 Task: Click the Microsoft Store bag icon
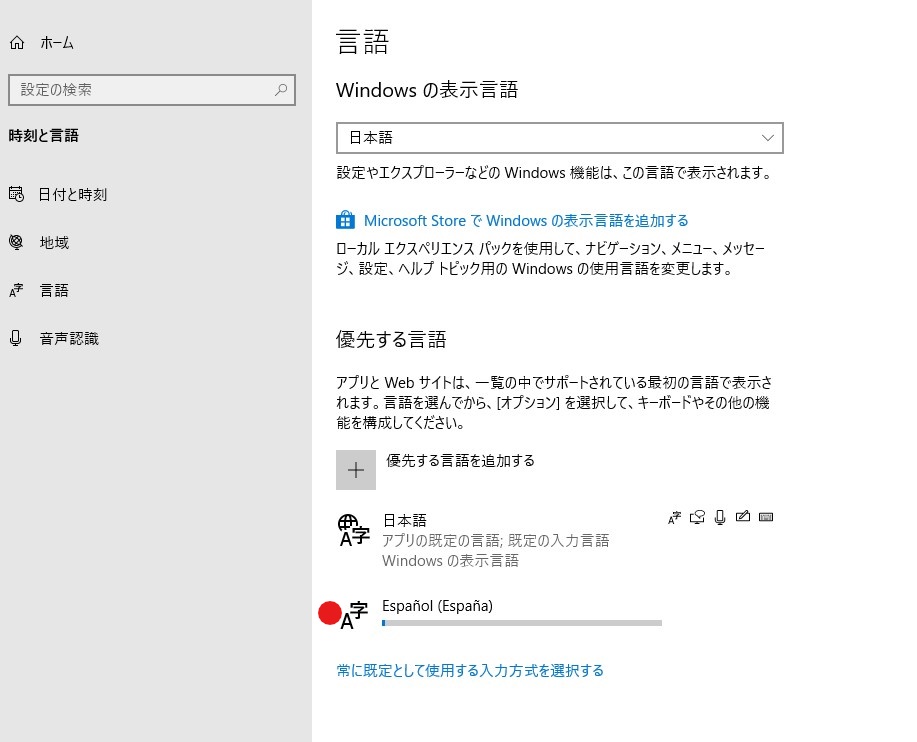pyautogui.click(x=345, y=220)
